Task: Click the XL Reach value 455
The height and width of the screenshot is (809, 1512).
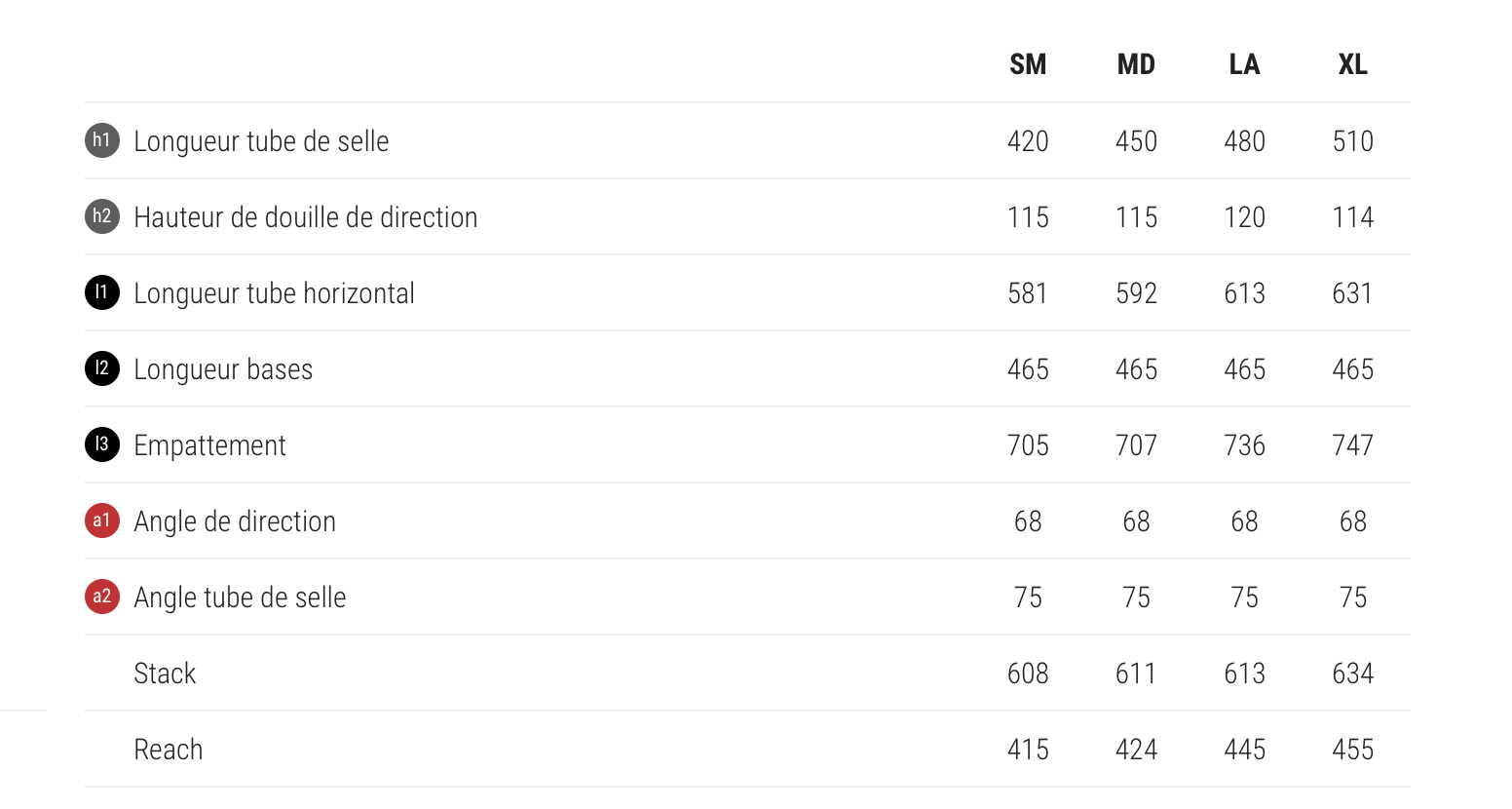Action: tap(1352, 750)
